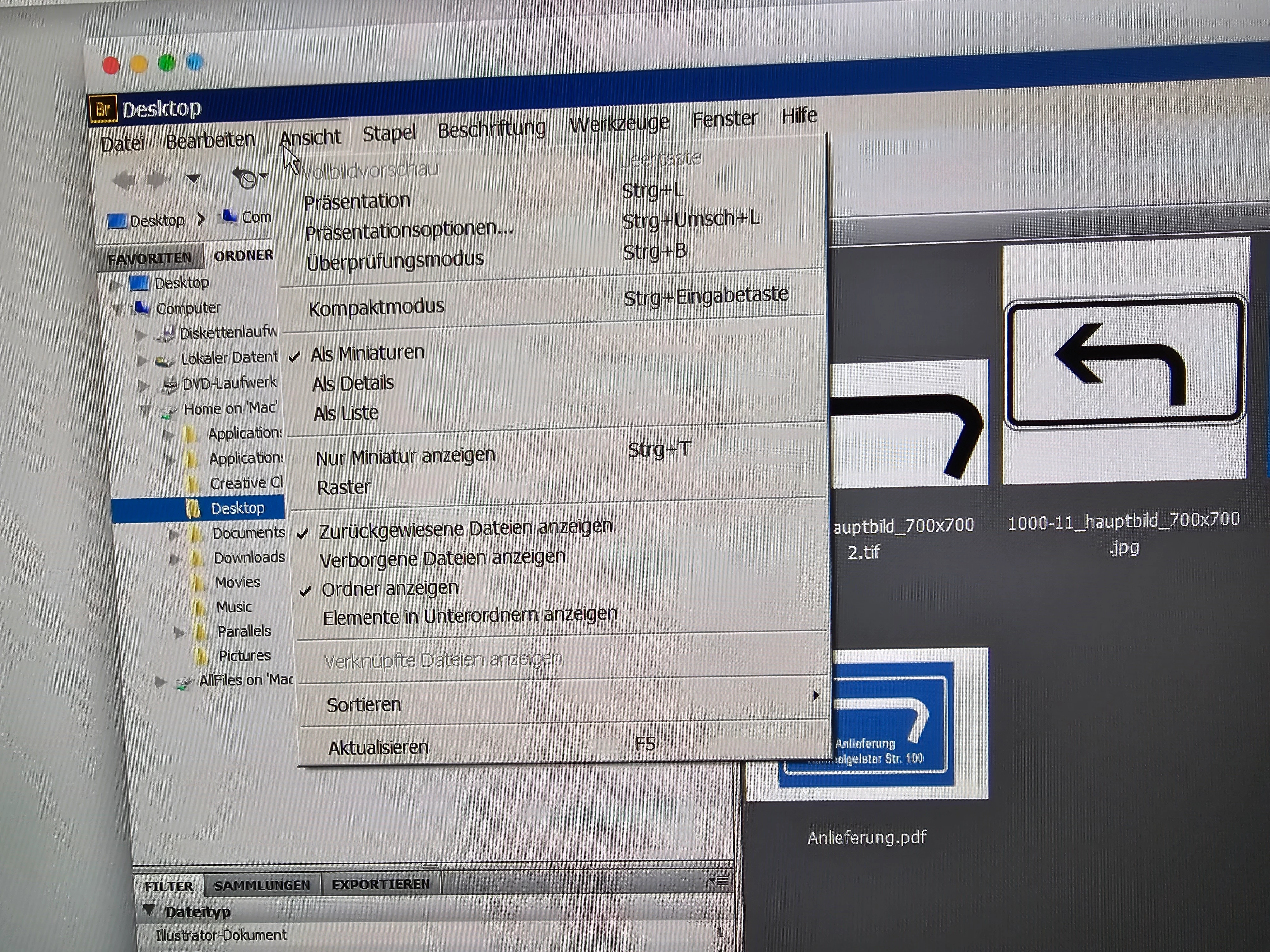Open the Sortieren submenu

[364, 704]
